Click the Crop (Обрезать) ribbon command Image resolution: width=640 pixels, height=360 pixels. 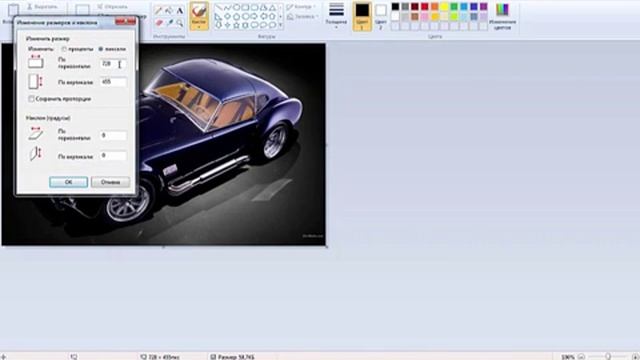tap(113, 7)
